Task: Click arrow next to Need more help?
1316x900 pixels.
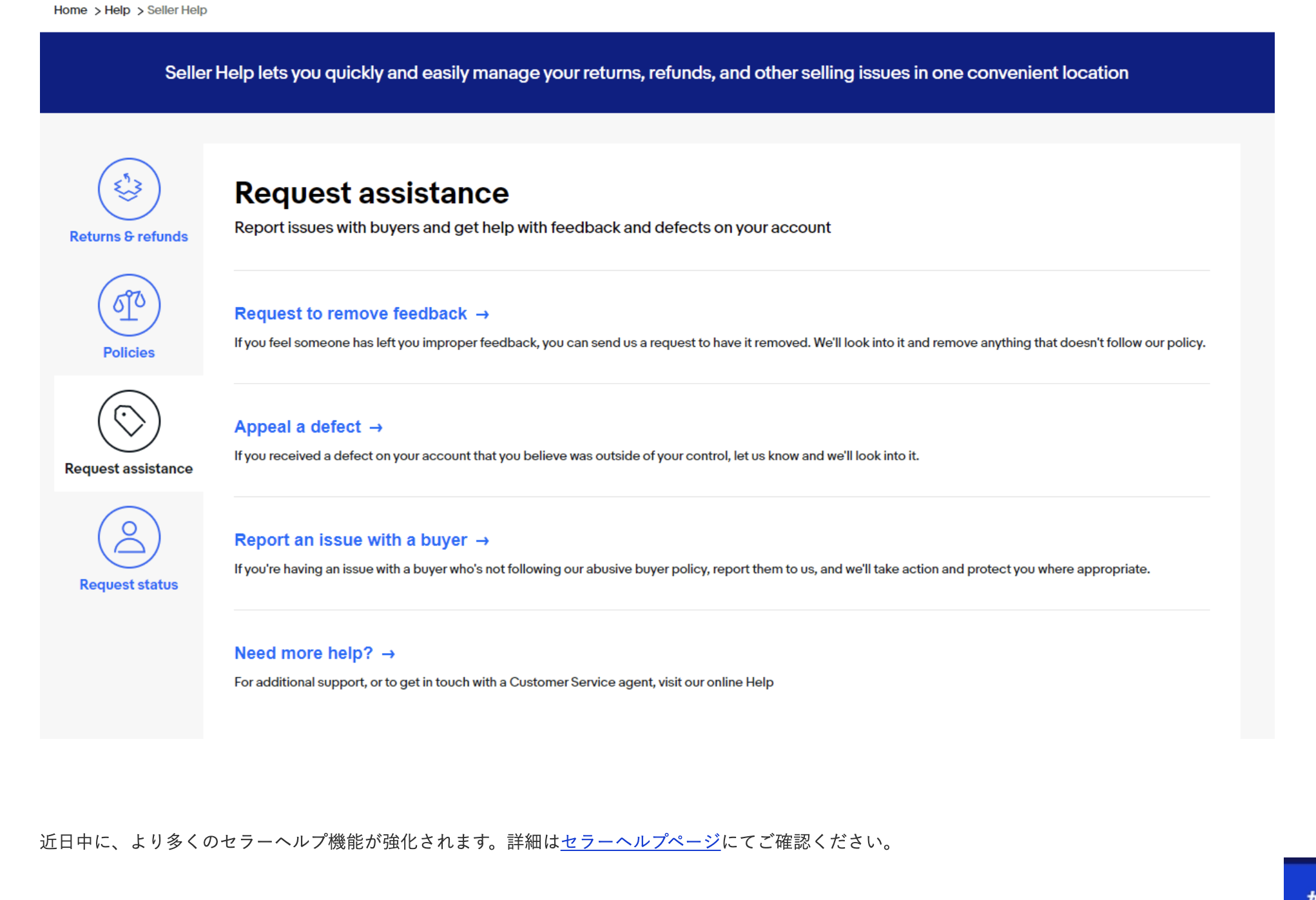Action: pyautogui.click(x=388, y=654)
